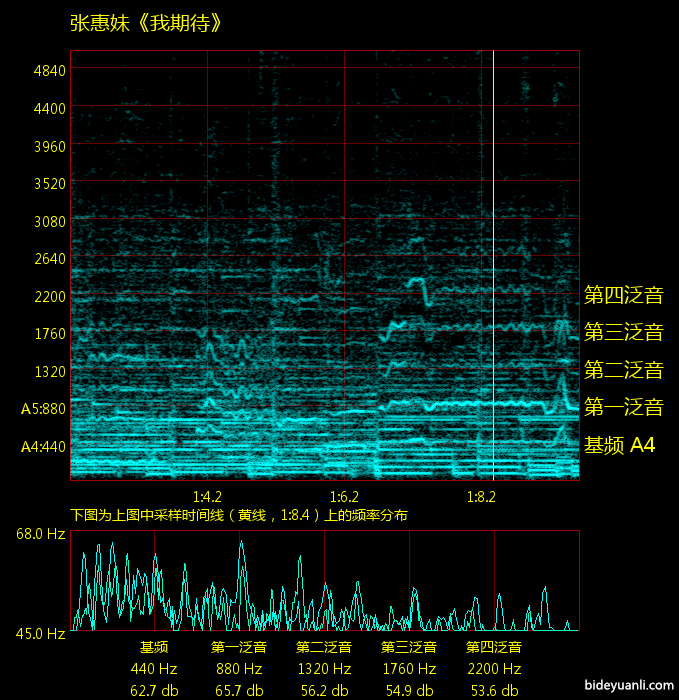Image resolution: width=679 pixels, height=700 pixels.
Task: Click the A5:880 frequency axis label
Action: click(x=43, y=409)
